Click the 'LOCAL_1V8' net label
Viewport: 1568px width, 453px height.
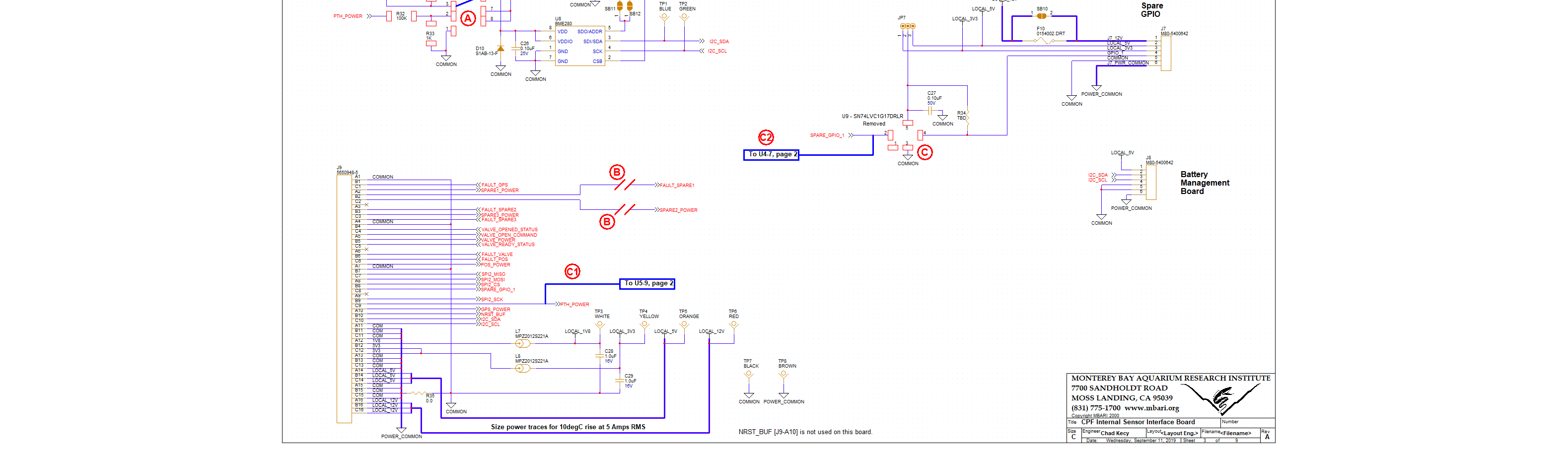click(x=577, y=331)
